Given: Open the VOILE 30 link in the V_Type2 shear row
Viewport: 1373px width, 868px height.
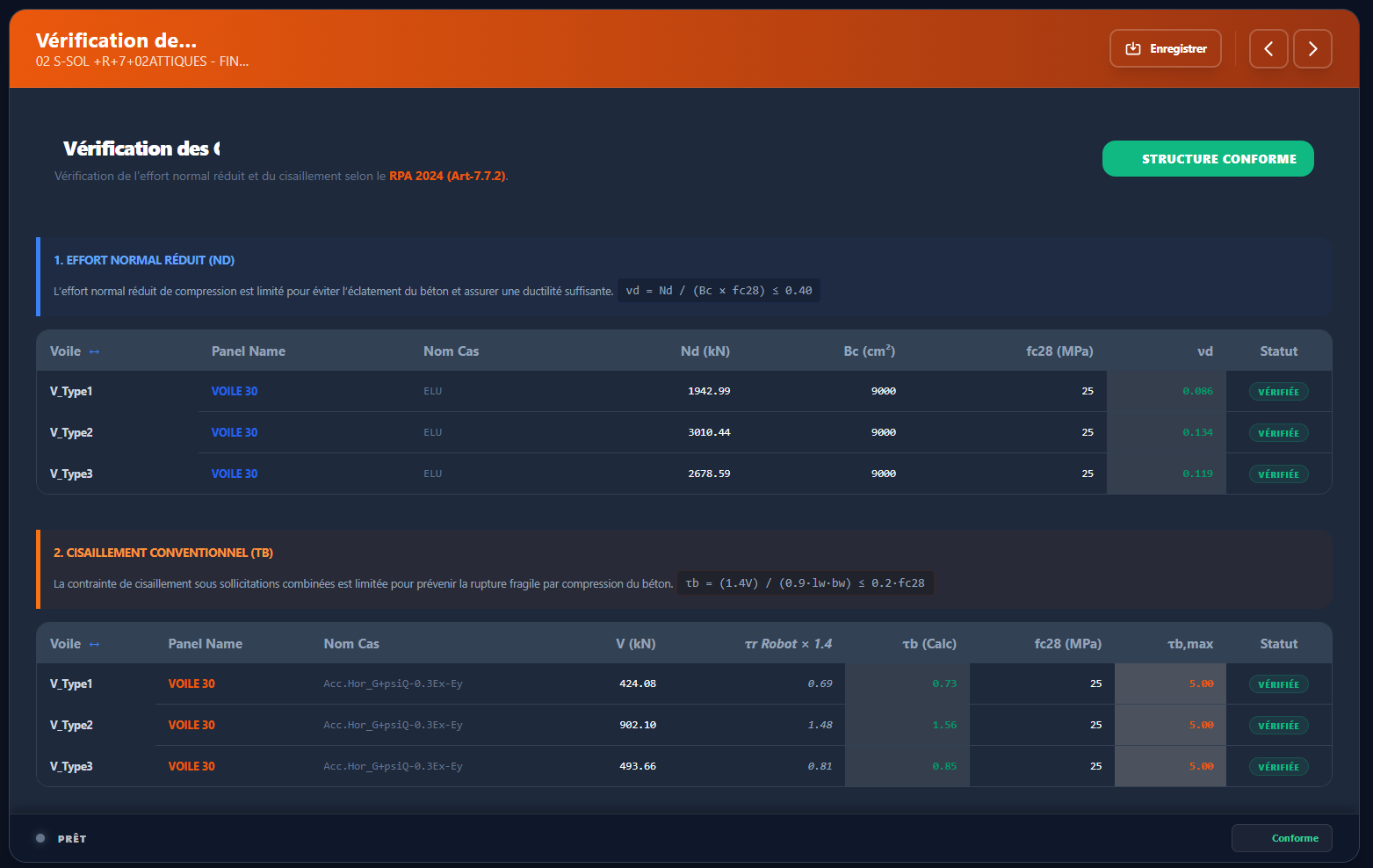Looking at the screenshot, I should click(191, 725).
